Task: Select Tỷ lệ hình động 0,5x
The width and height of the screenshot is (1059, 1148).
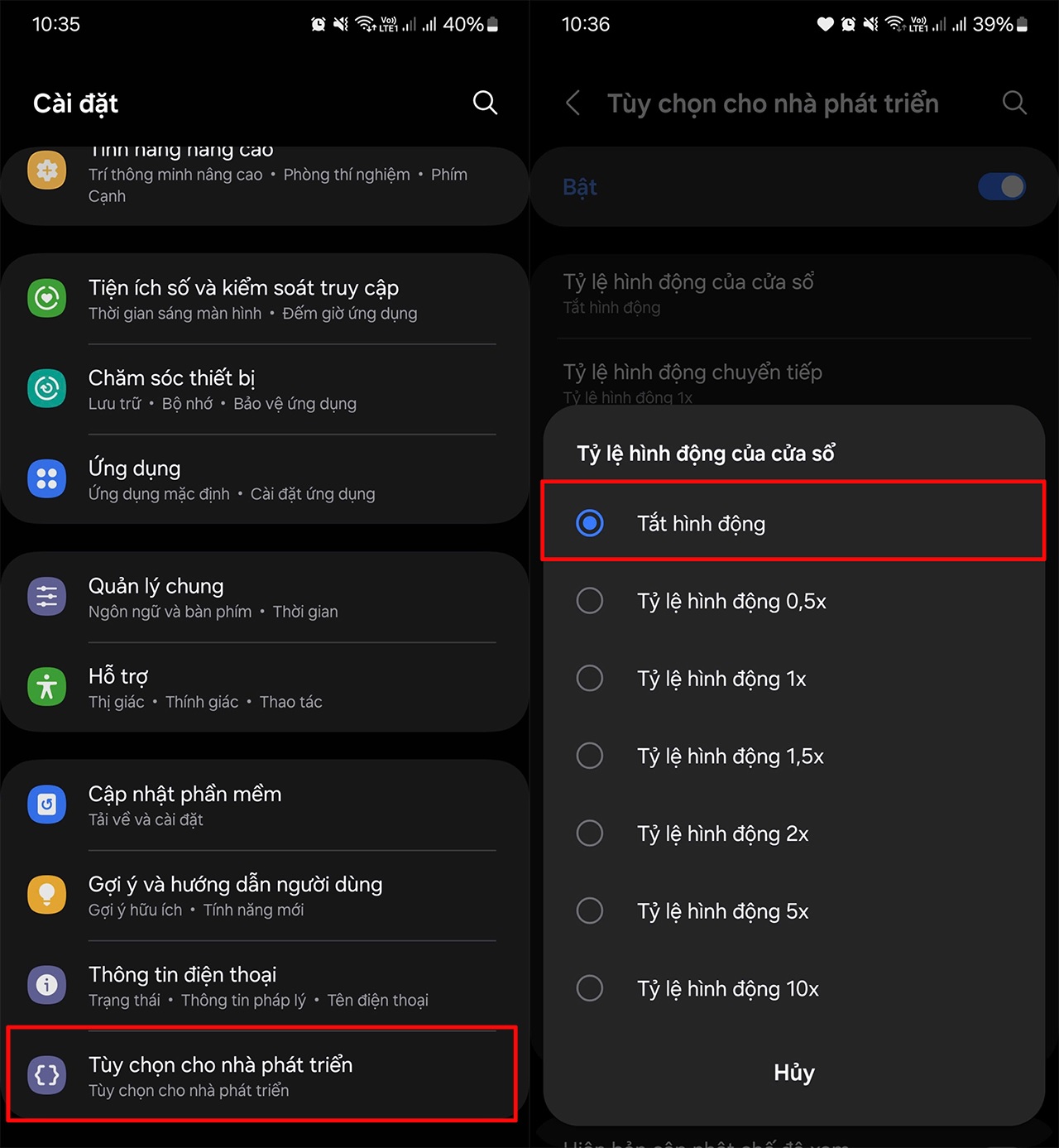Action: tap(793, 601)
